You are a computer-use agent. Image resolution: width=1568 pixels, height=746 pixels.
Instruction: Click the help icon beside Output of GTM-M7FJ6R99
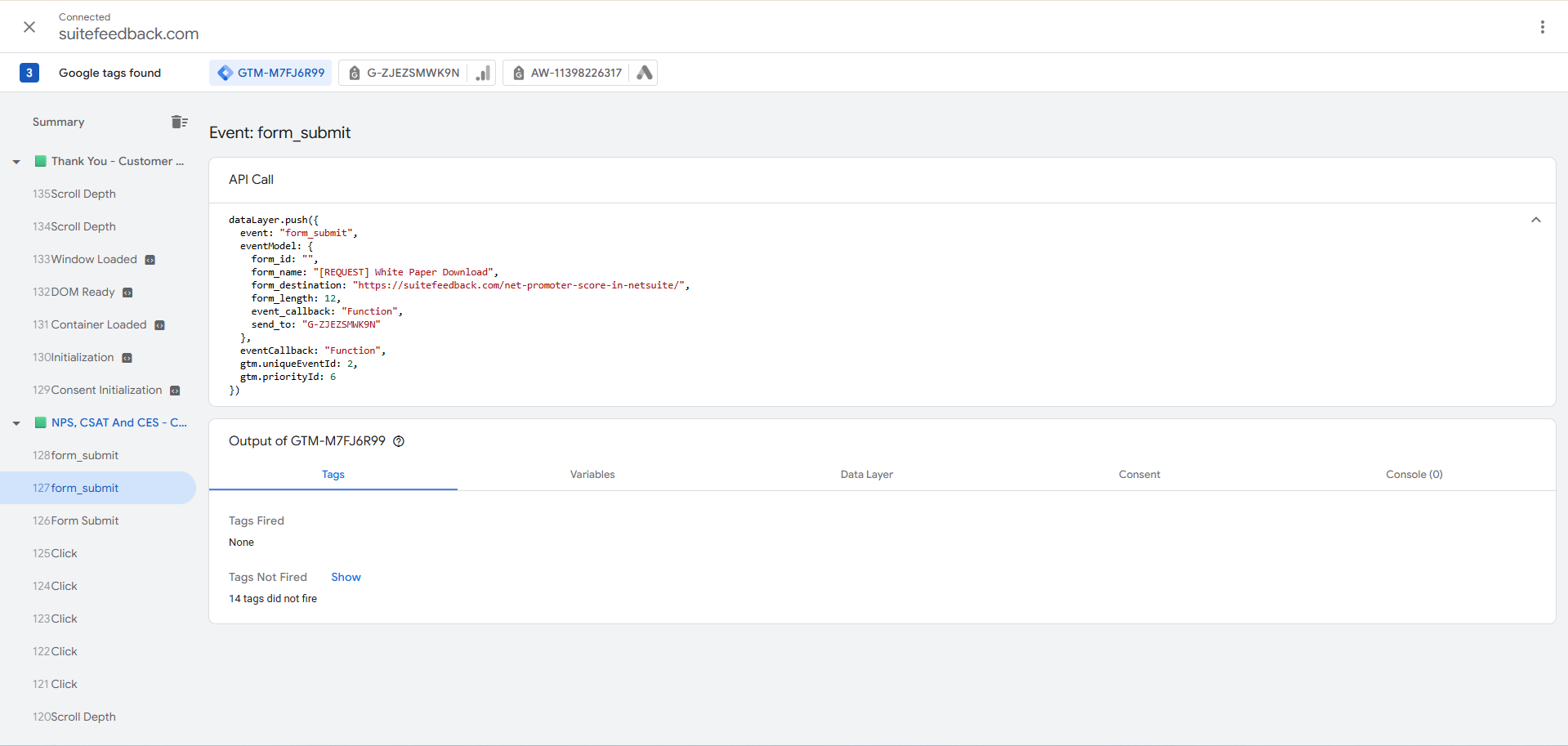[399, 441]
